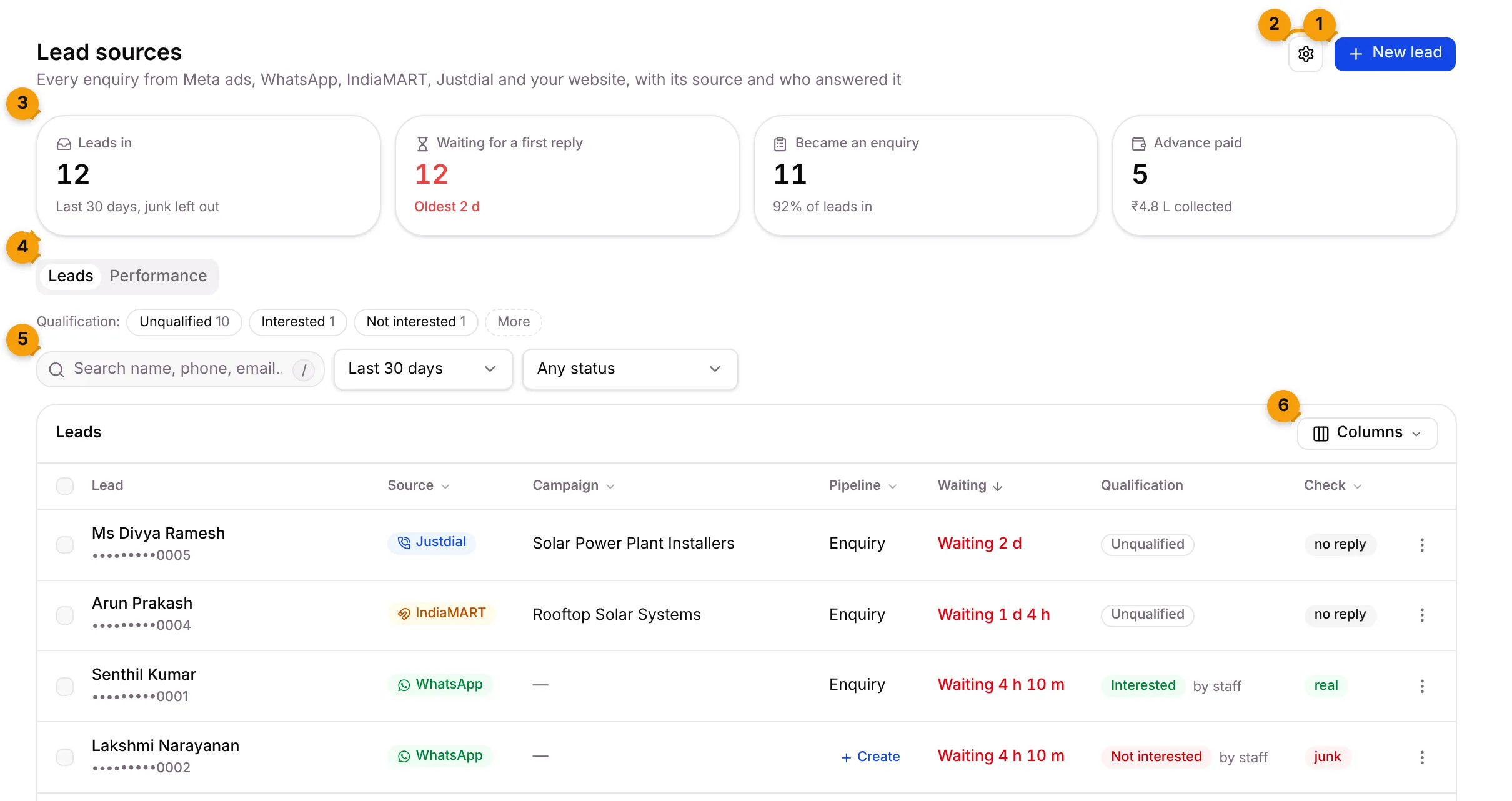This screenshot has height=801, width=1512.
Task: Select the Senthil Kumar row checkbox
Action: (65, 687)
